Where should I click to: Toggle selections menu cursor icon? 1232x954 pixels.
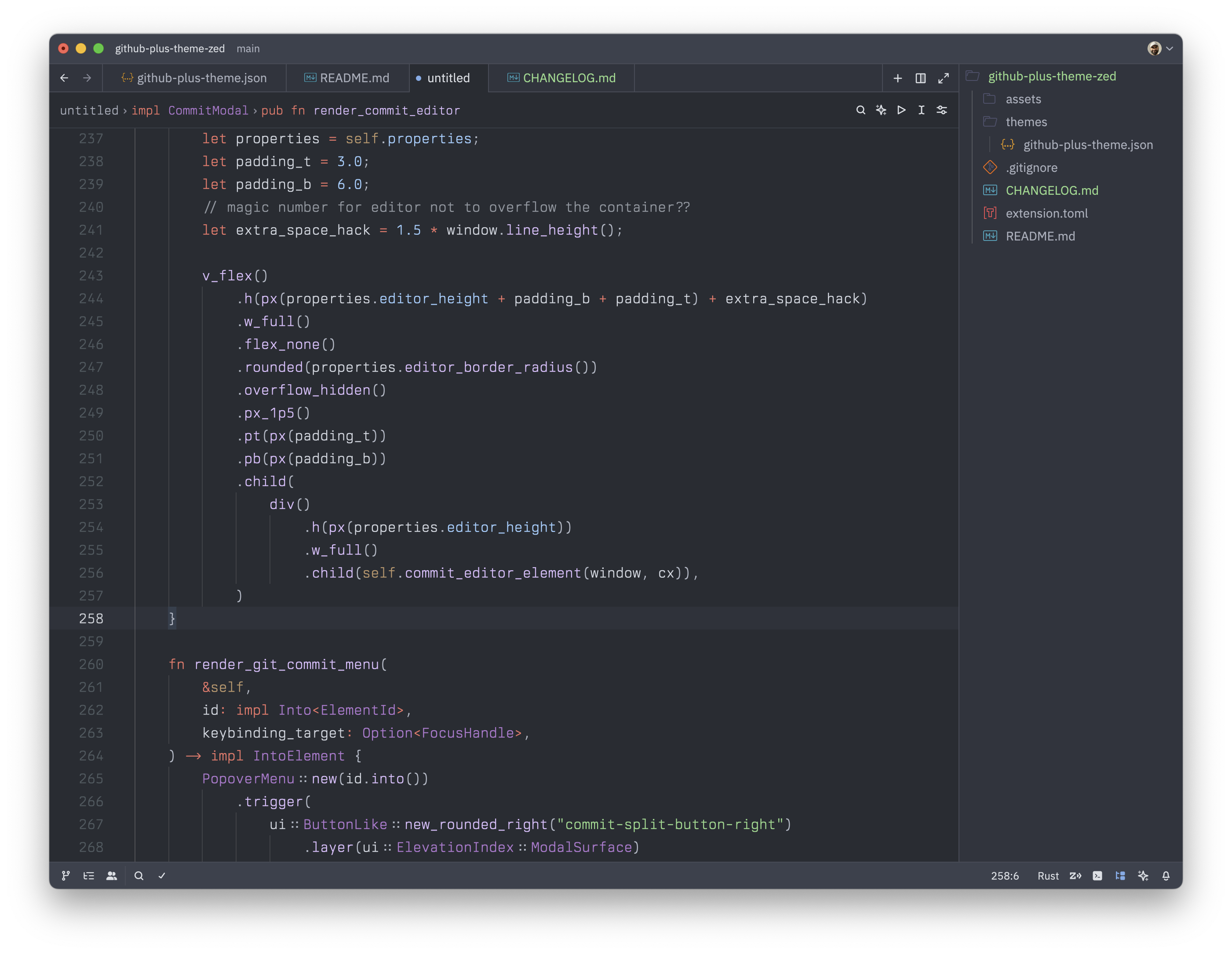(x=921, y=110)
